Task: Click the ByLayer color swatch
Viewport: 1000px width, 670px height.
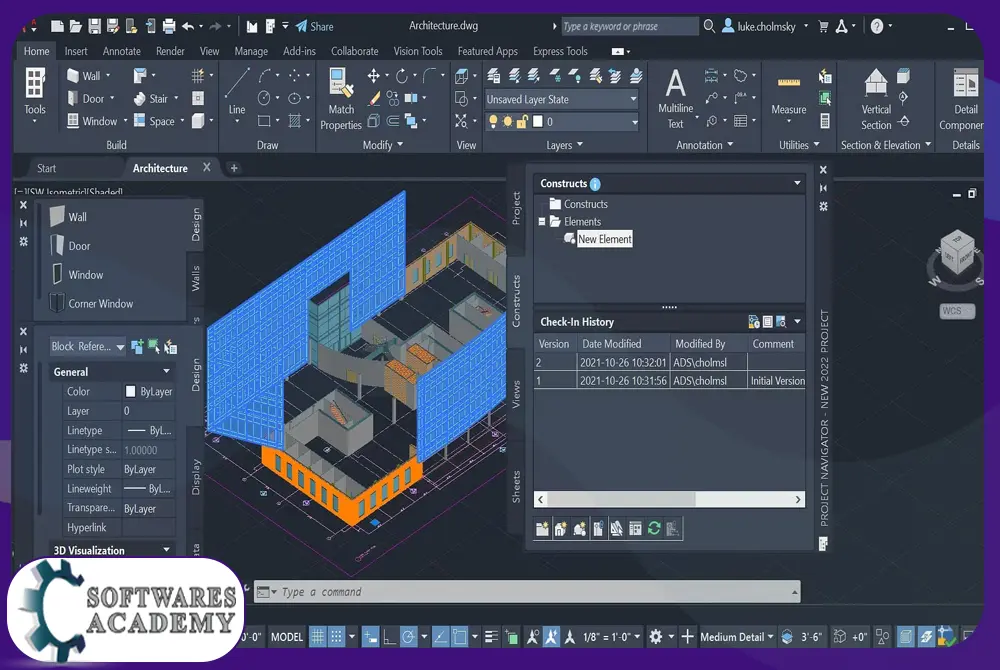Action: tap(130, 391)
